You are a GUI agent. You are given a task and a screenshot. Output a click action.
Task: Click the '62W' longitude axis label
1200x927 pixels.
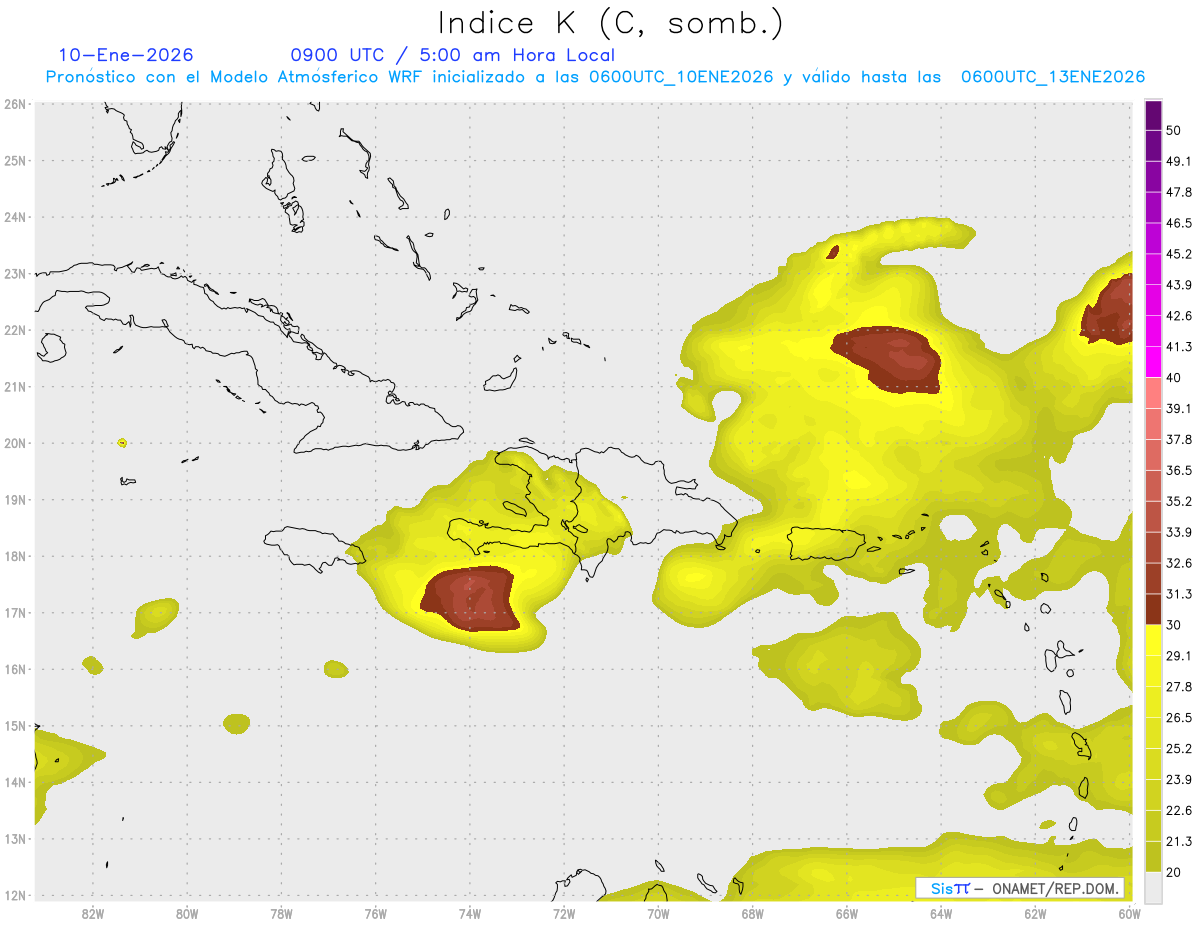[x=1035, y=914]
